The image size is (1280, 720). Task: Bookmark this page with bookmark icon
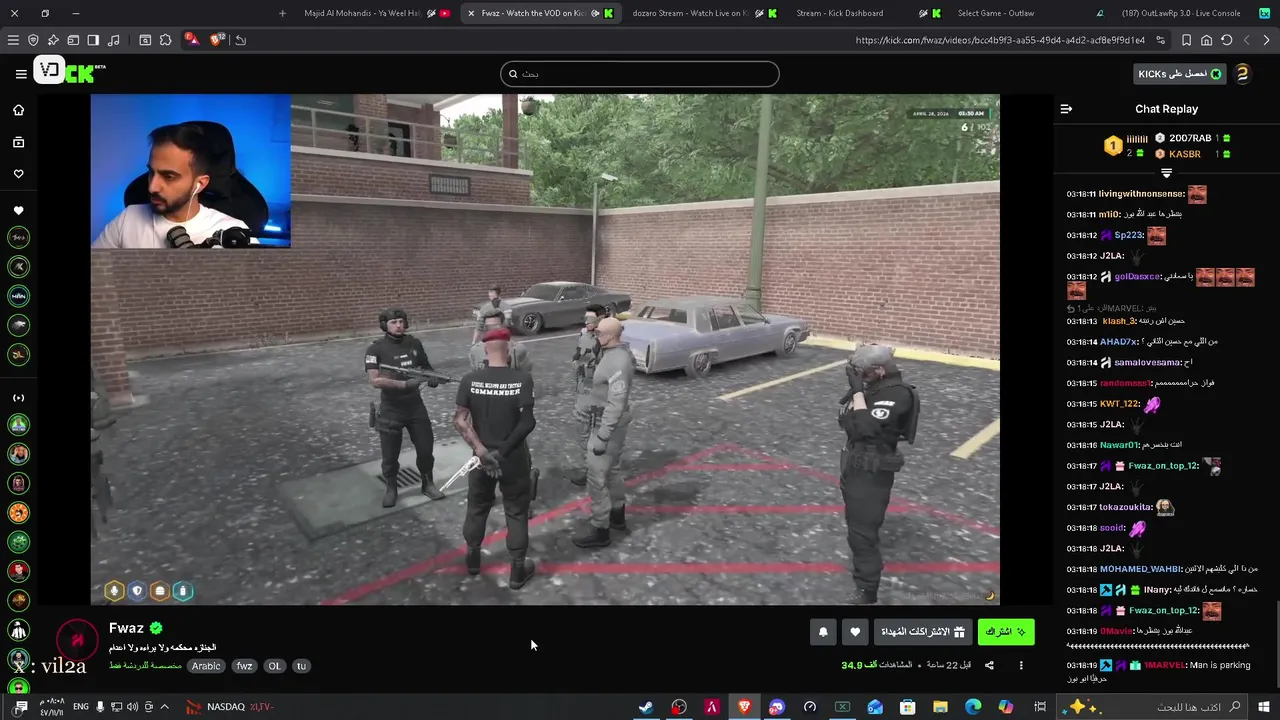1187,40
